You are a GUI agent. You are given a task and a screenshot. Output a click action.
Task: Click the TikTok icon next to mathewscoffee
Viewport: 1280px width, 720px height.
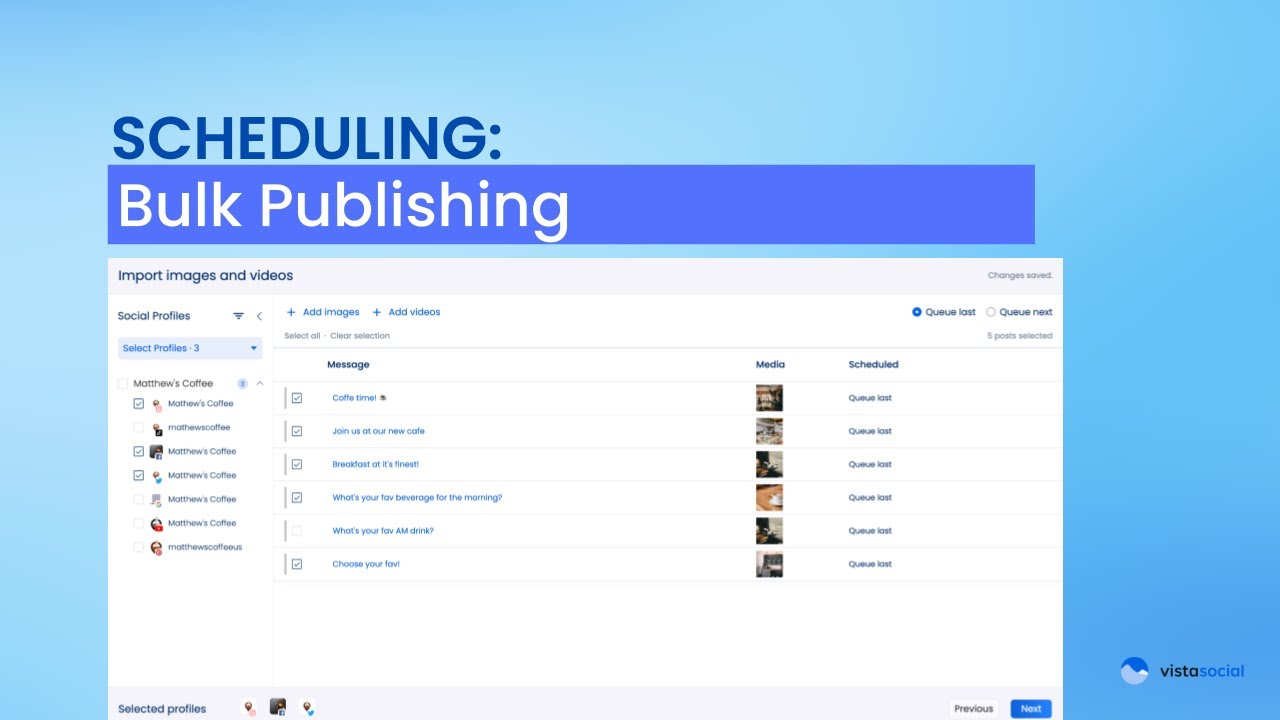[x=157, y=427]
